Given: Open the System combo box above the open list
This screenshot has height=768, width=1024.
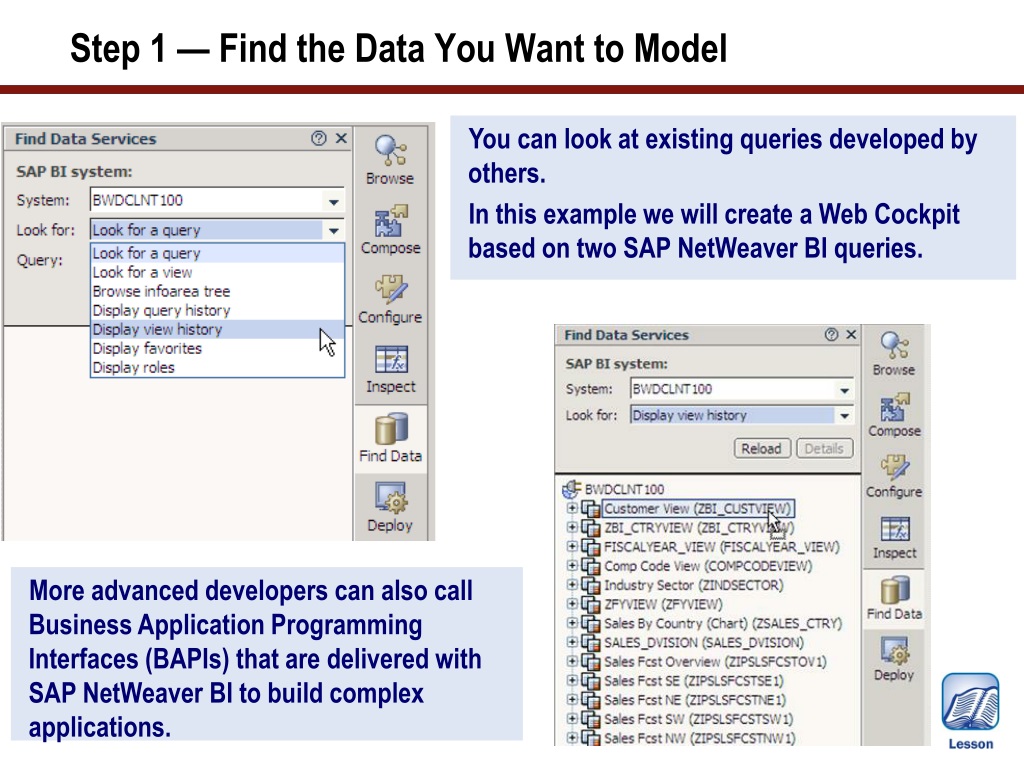Looking at the screenshot, I should point(217,200).
